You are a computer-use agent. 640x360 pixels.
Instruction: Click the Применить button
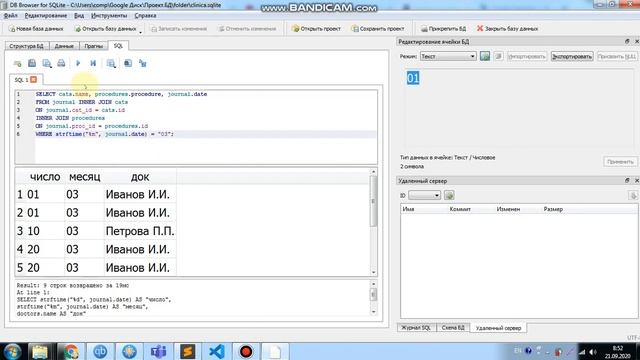[x=620, y=162]
